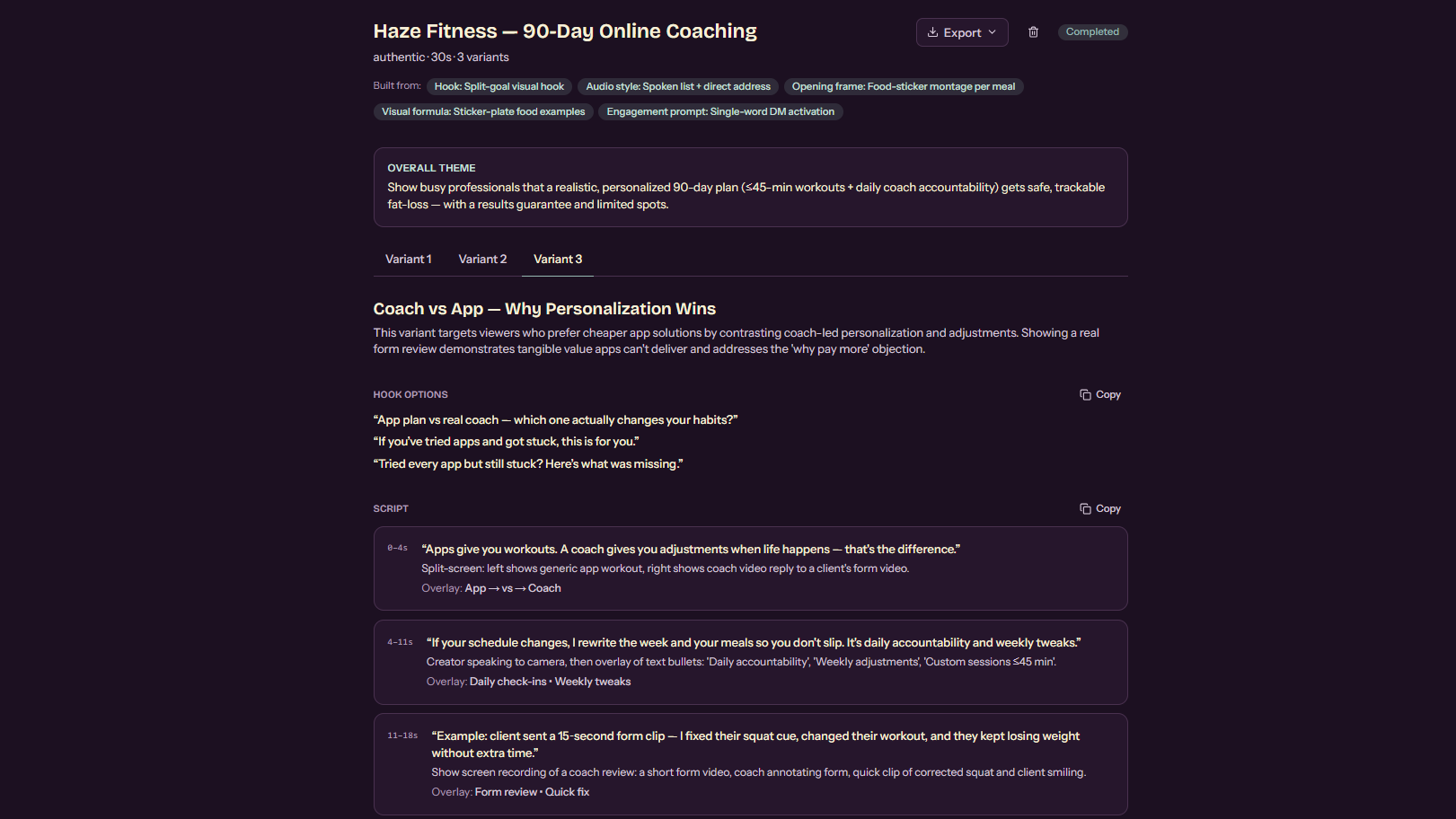Image resolution: width=1456 pixels, height=819 pixels.
Task: Click the trash delete icon
Action: (x=1033, y=32)
